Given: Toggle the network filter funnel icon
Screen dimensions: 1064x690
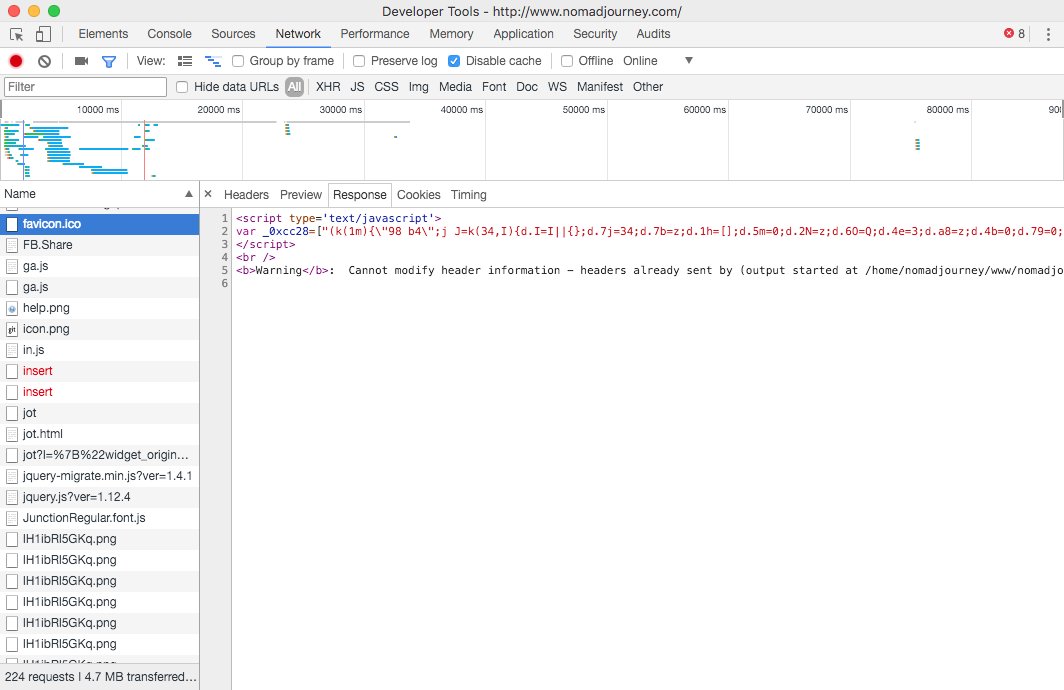Looking at the screenshot, I should 109,61.
